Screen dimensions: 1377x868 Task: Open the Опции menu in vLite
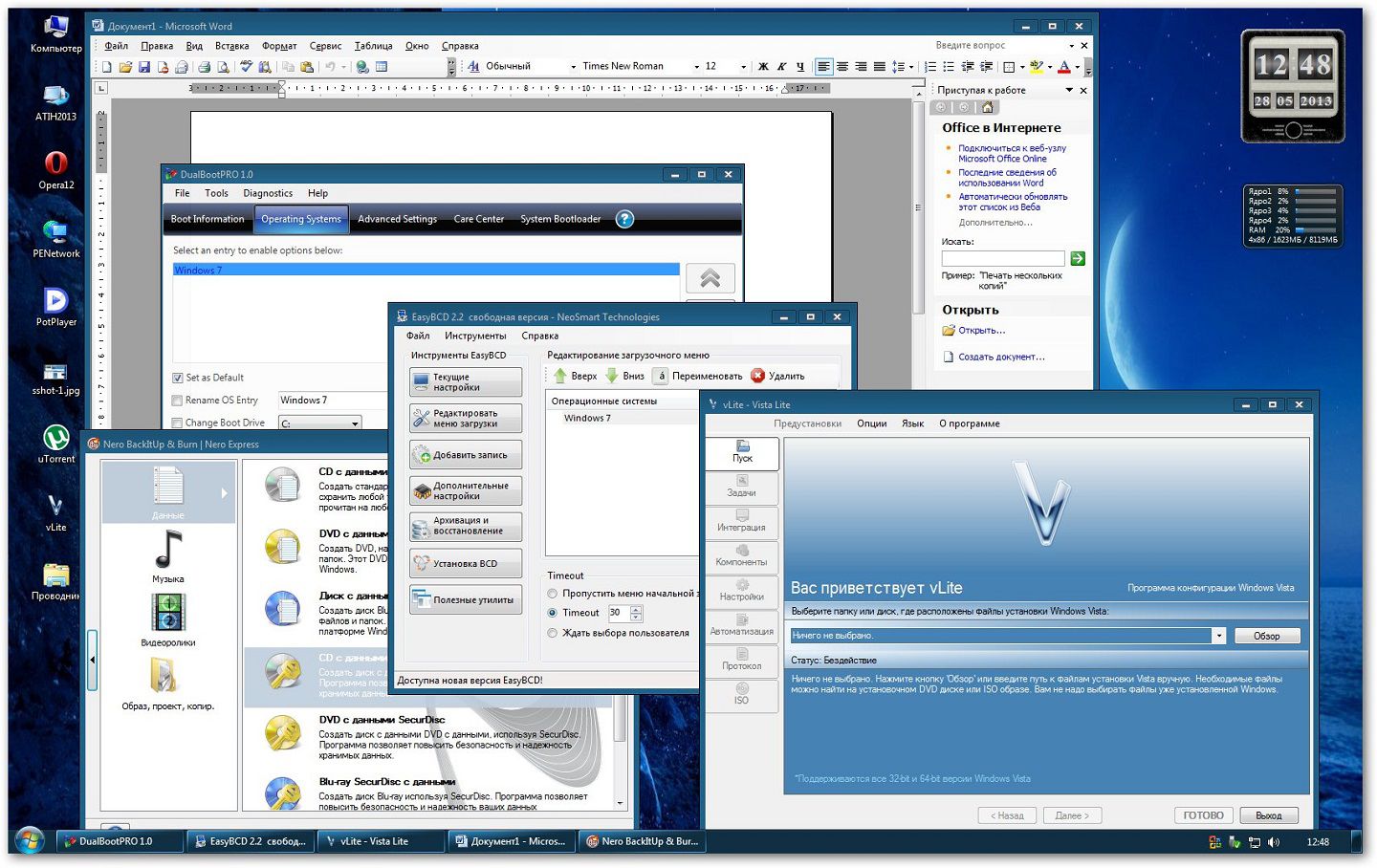(871, 423)
